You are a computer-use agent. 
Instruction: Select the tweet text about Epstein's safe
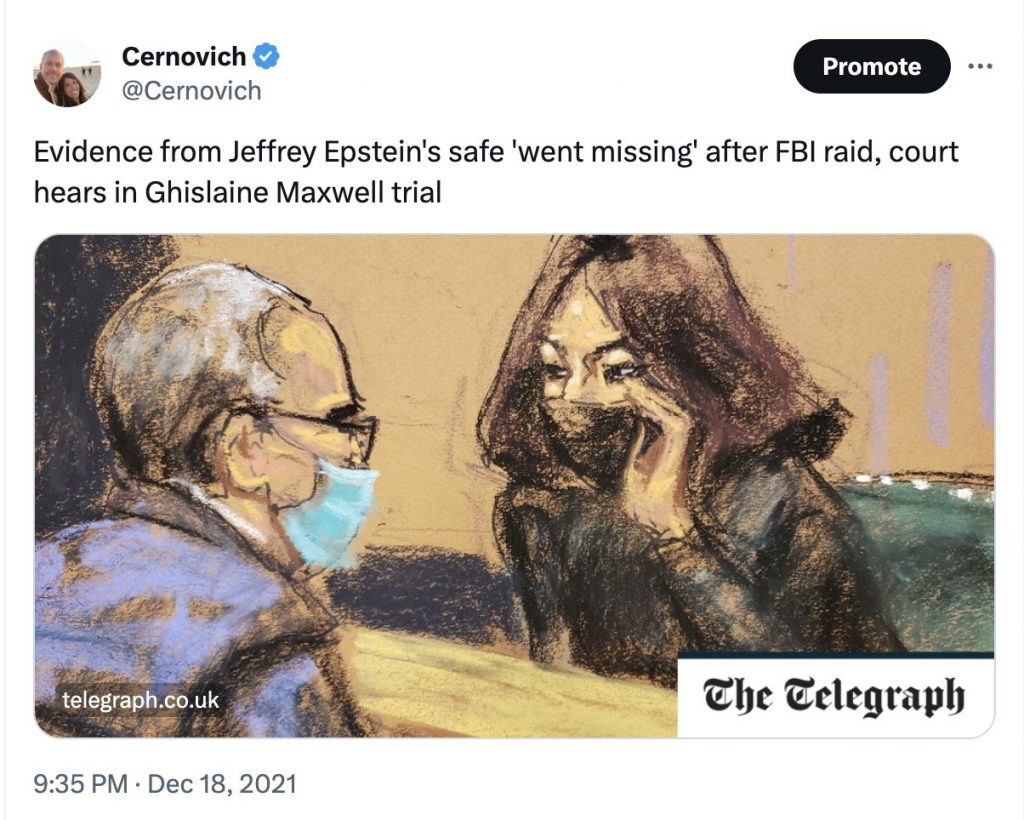(496, 172)
